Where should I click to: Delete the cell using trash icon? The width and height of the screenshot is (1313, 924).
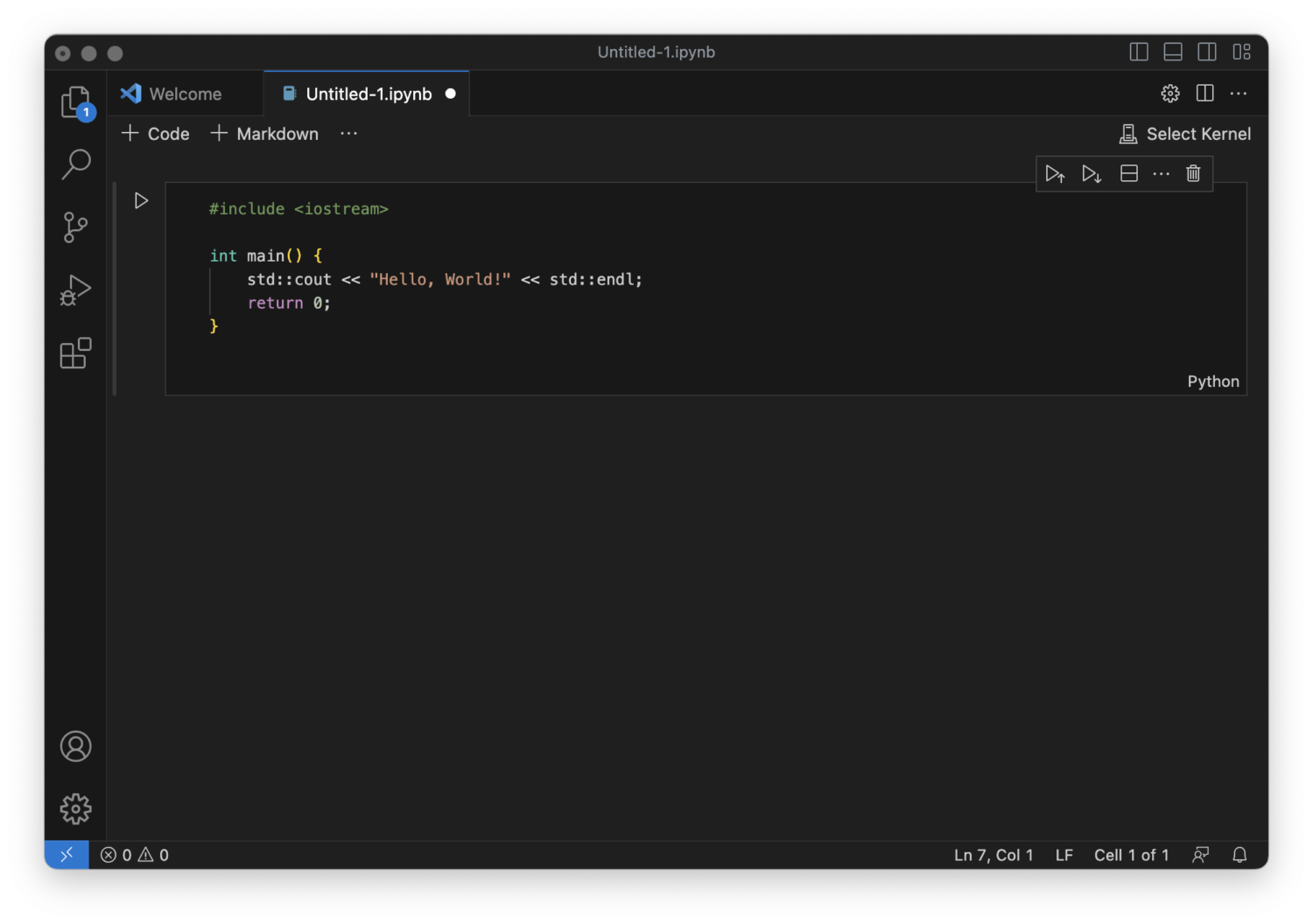pos(1193,173)
